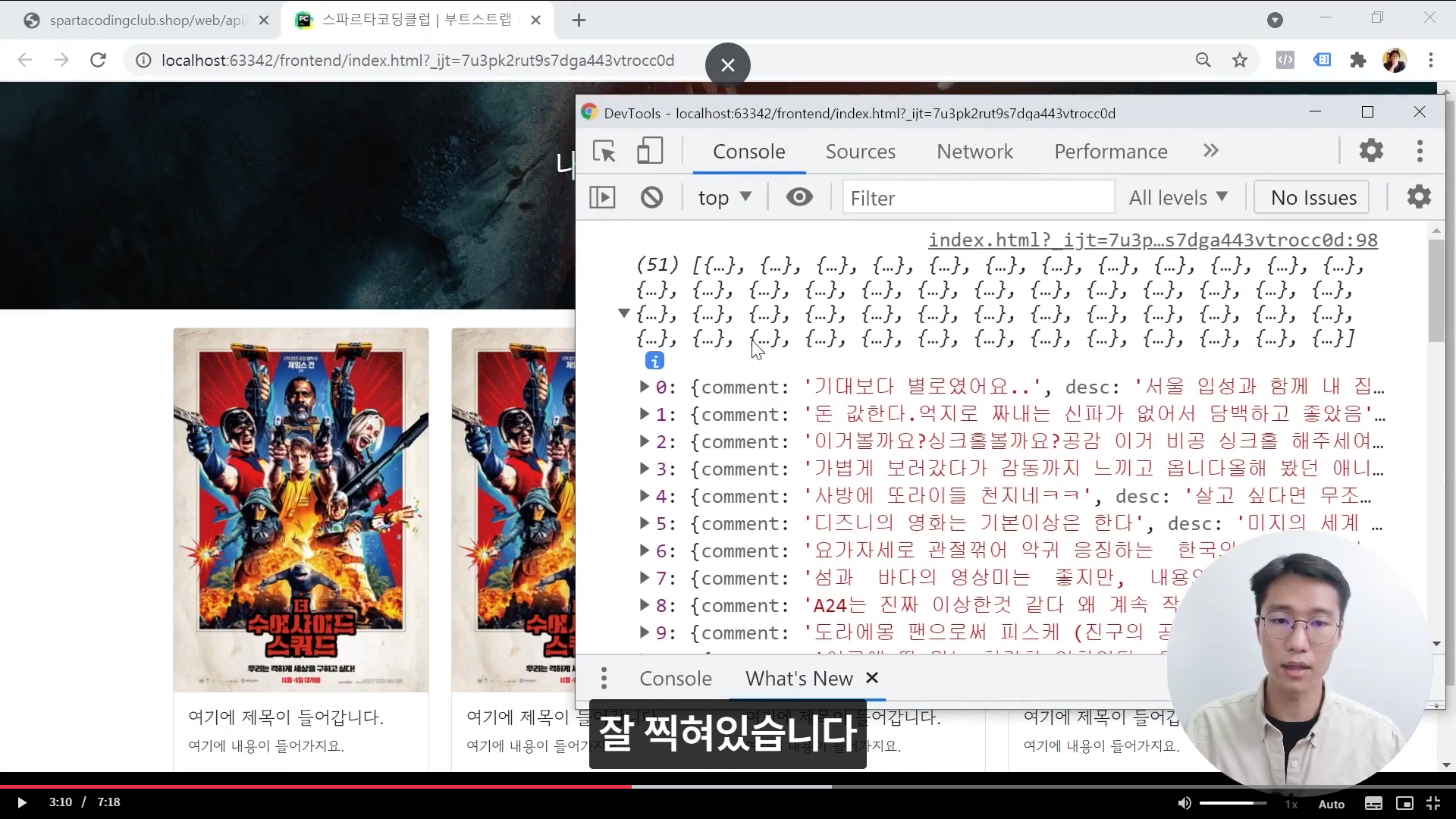Open the Extensions puzzle icon

tap(1358, 60)
